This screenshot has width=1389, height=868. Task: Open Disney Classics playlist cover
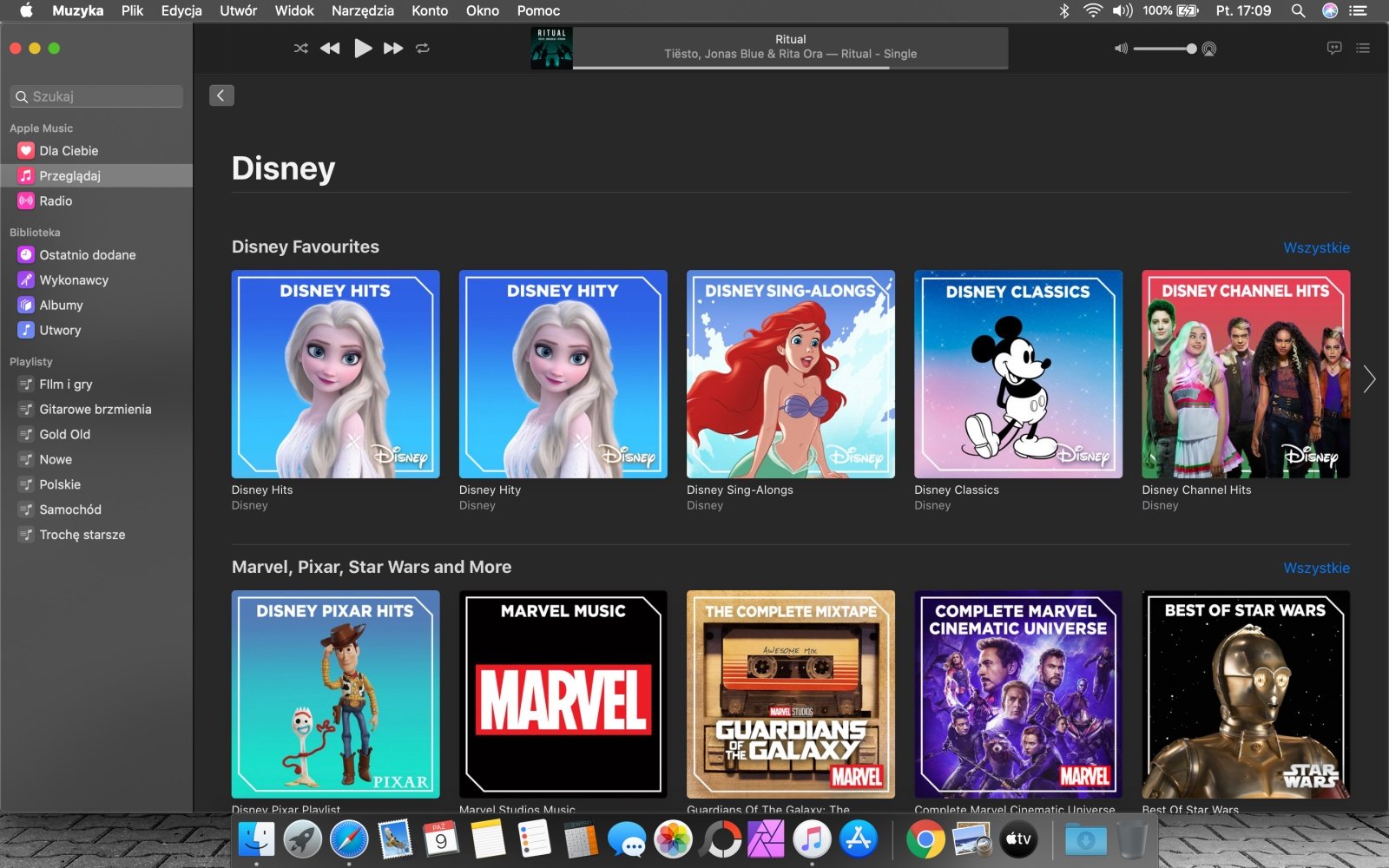point(1018,374)
